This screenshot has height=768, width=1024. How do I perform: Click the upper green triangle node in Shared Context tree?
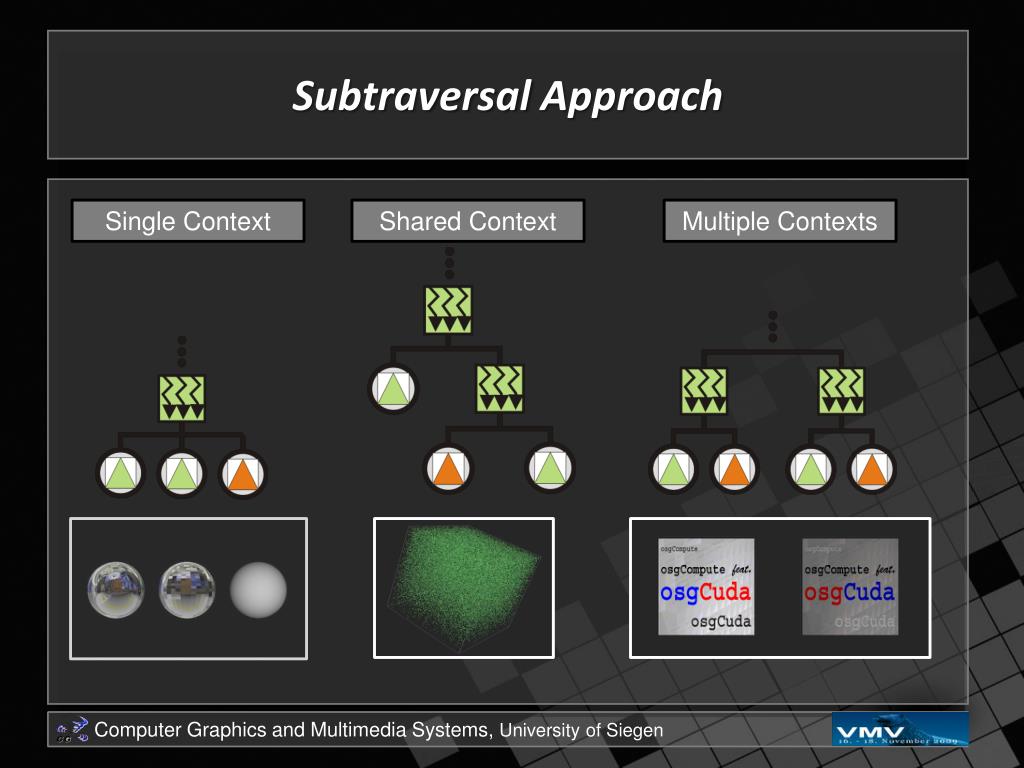(392, 389)
